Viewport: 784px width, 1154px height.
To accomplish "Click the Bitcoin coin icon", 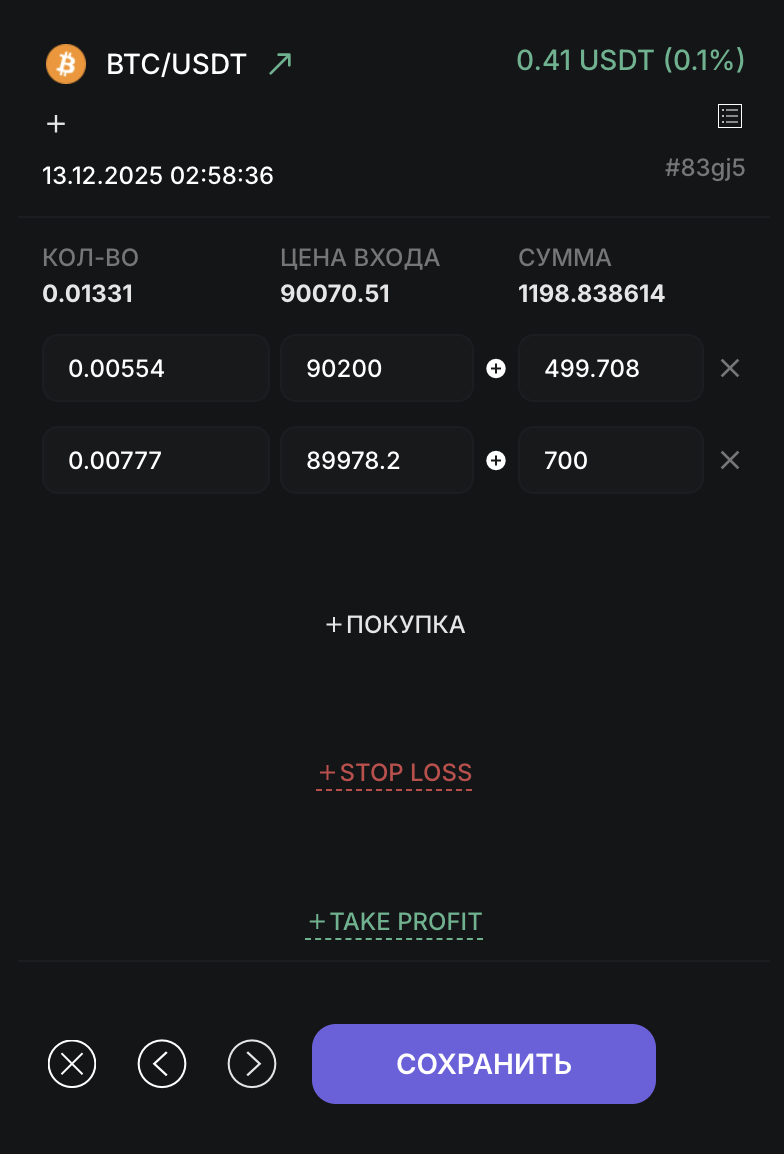I will [x=66, y=64].
